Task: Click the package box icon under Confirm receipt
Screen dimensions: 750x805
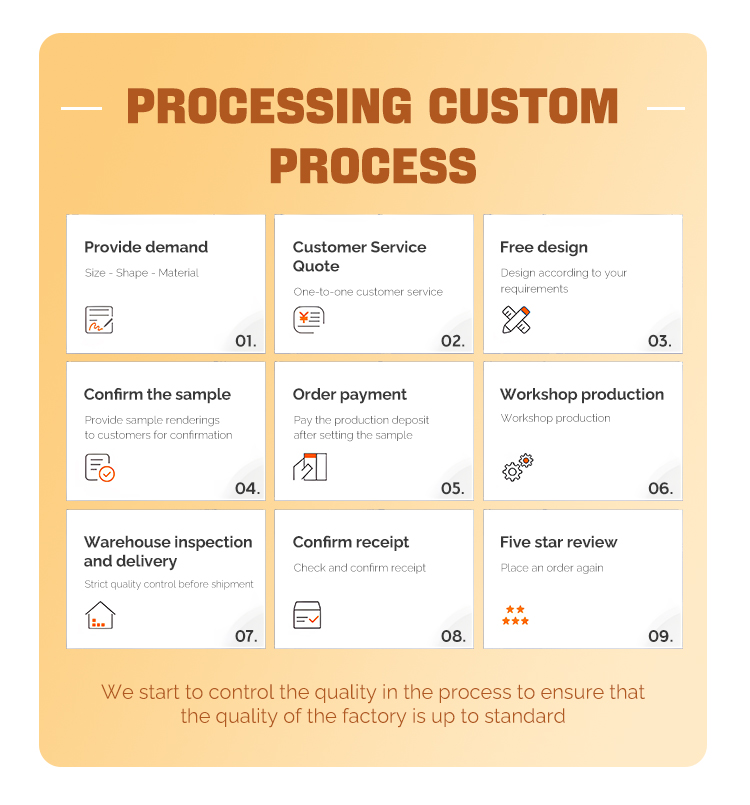Action: click(307, 615)
